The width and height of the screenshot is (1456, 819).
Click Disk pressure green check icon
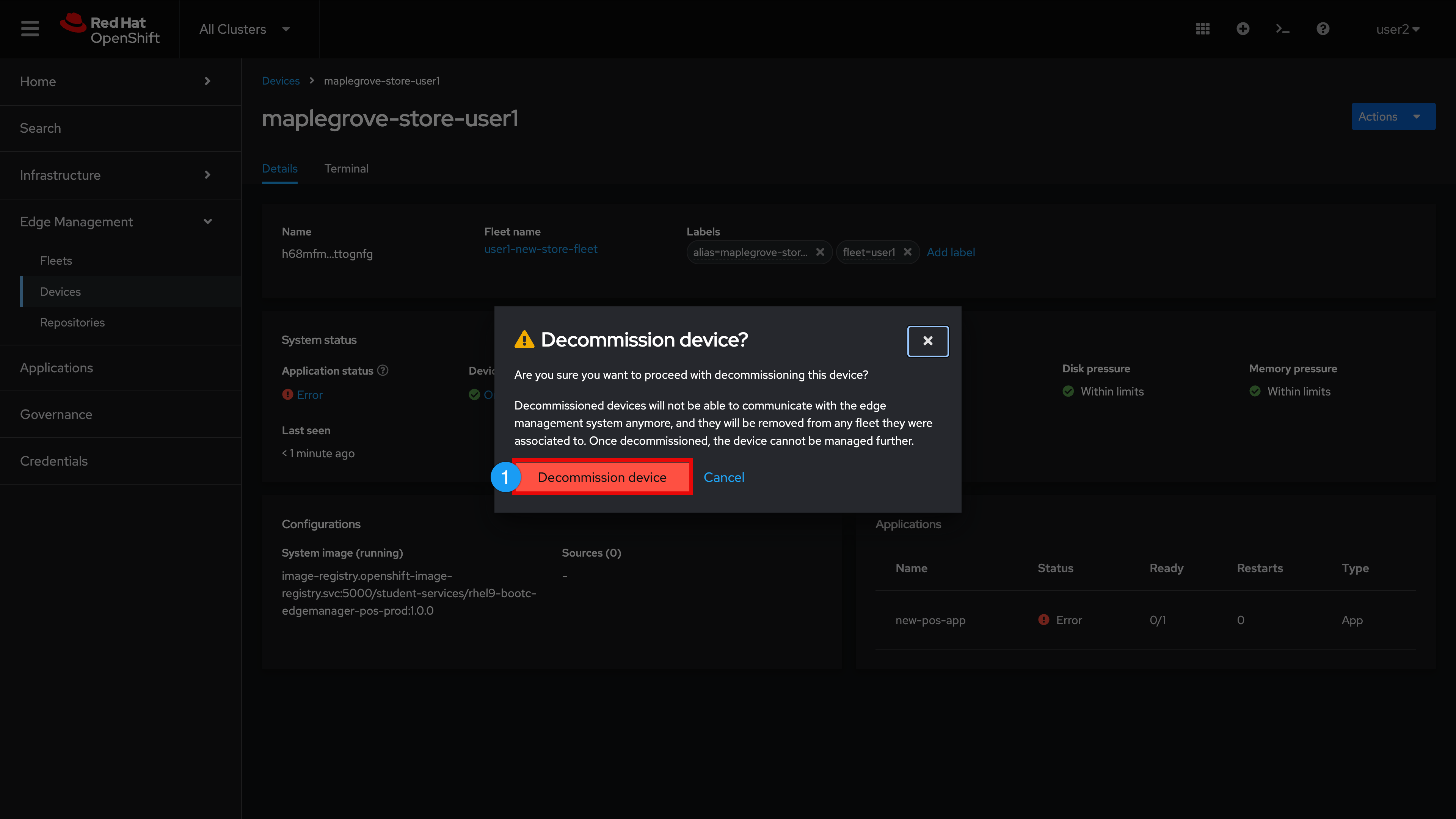(1068, 391)
